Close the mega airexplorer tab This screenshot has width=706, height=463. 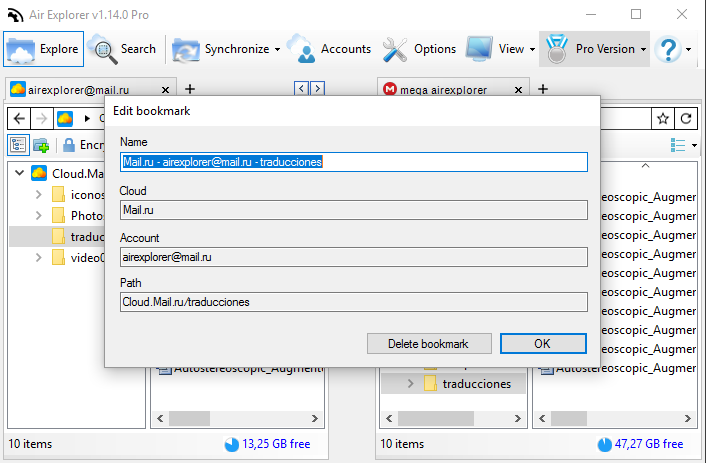518,90
